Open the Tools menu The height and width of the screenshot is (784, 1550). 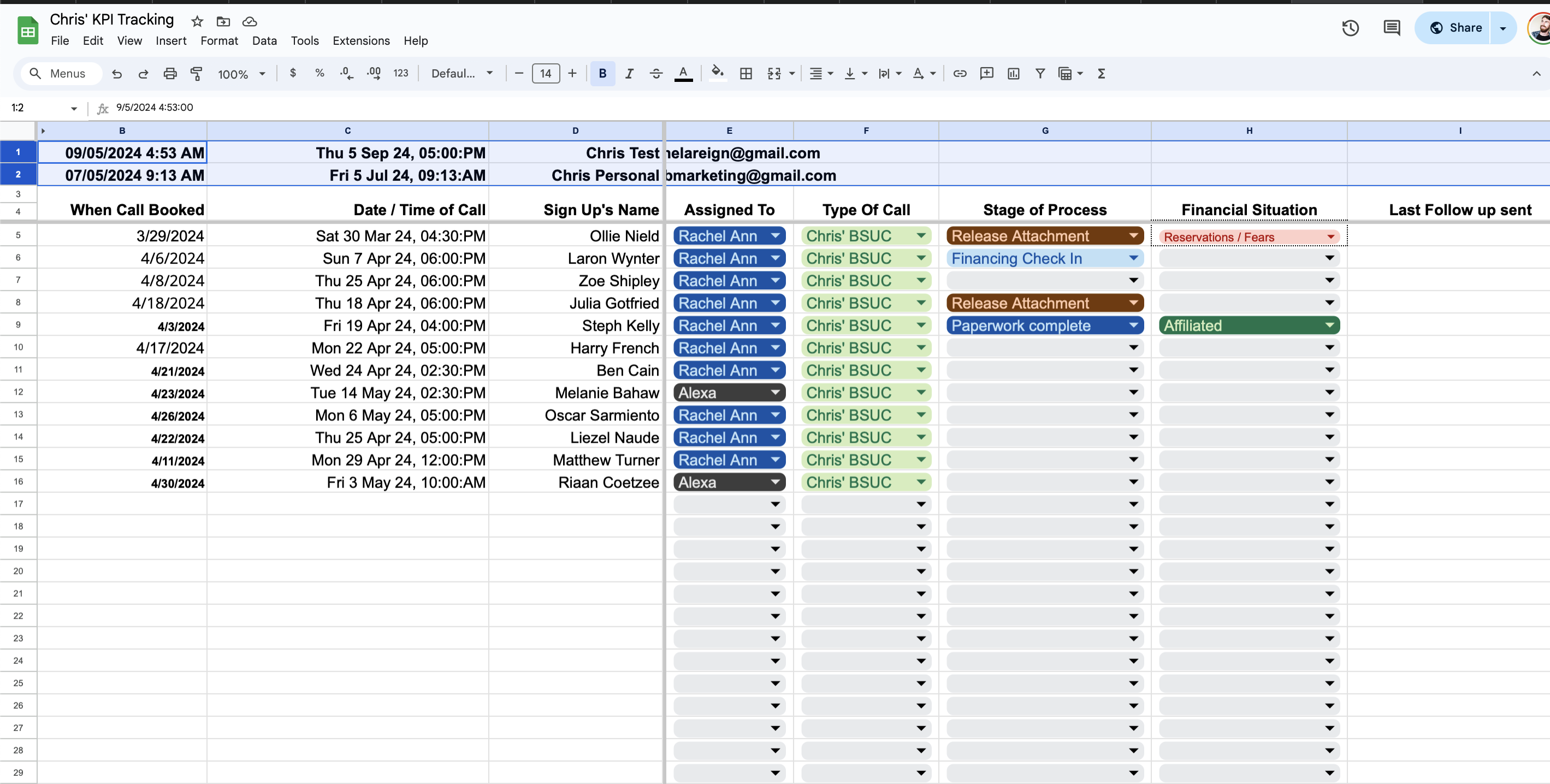click(x=305, y=41)
